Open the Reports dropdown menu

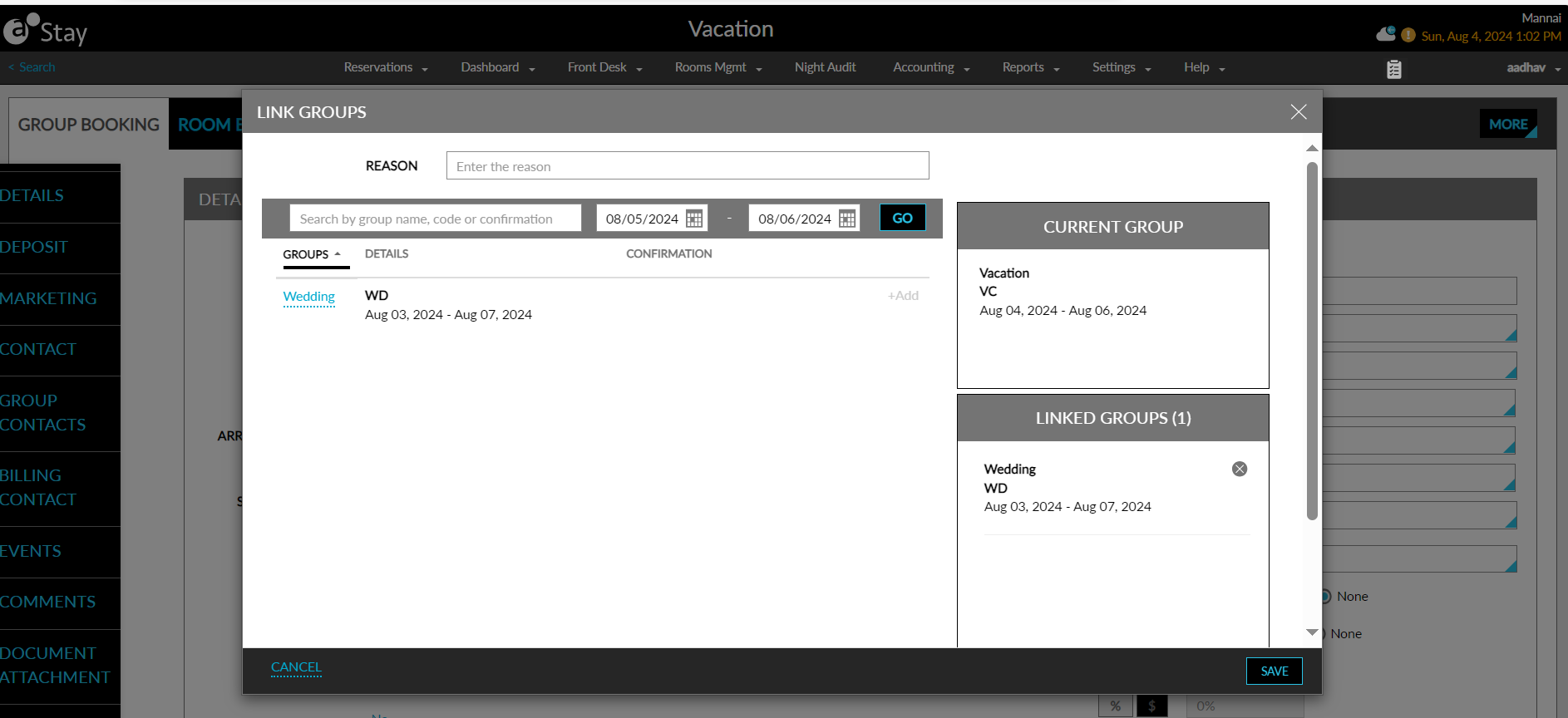1031,67
